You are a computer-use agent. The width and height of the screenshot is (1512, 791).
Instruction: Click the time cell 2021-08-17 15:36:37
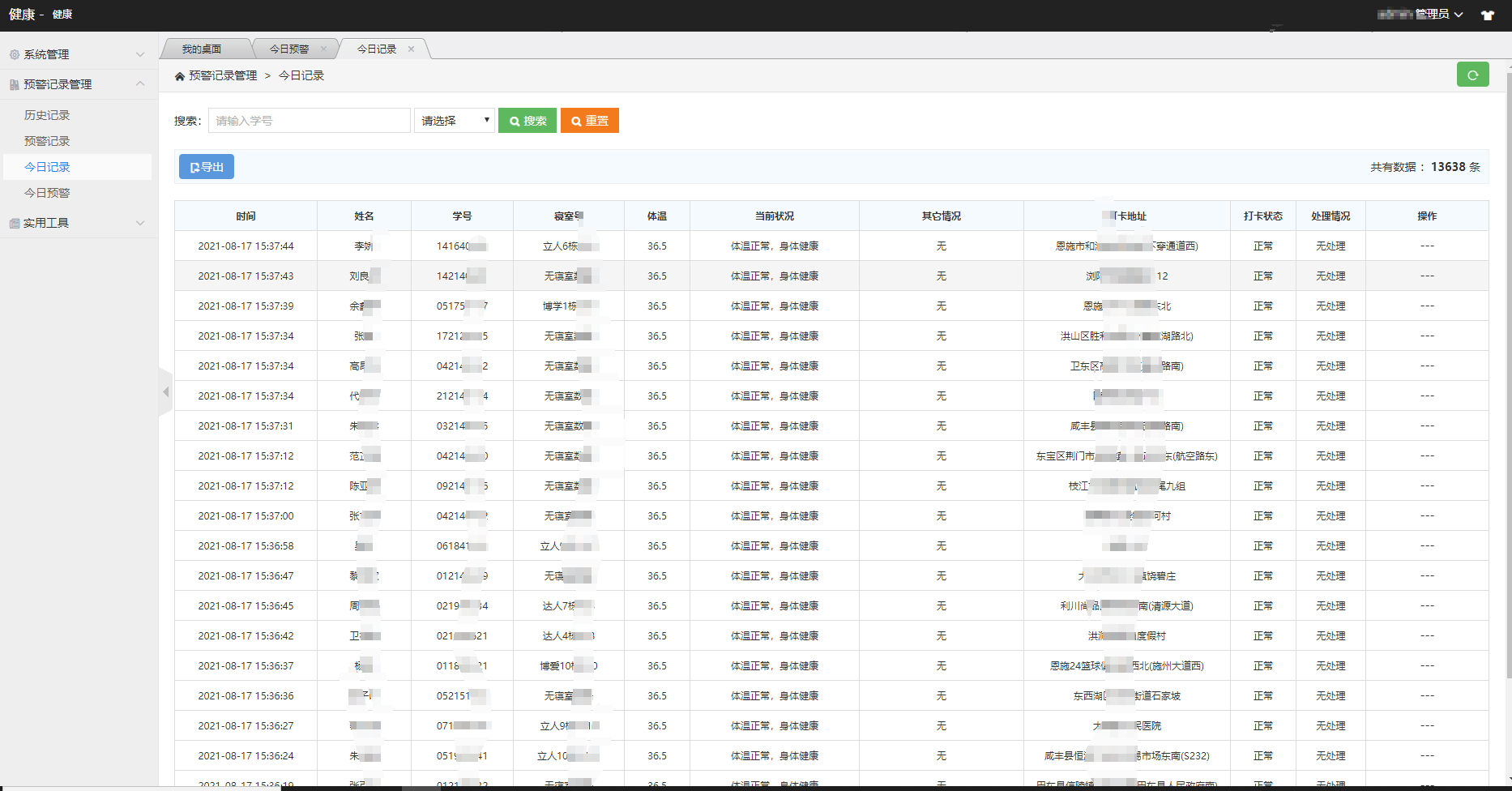[x=246, y=666]
